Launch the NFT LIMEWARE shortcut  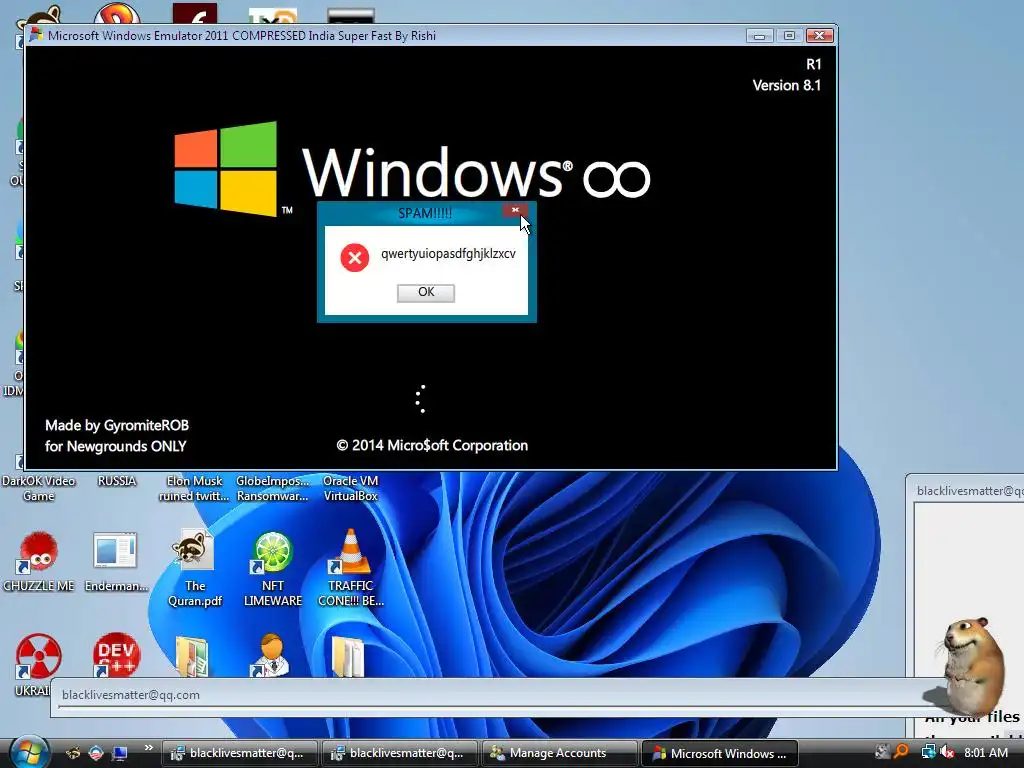tap(272, 552)
